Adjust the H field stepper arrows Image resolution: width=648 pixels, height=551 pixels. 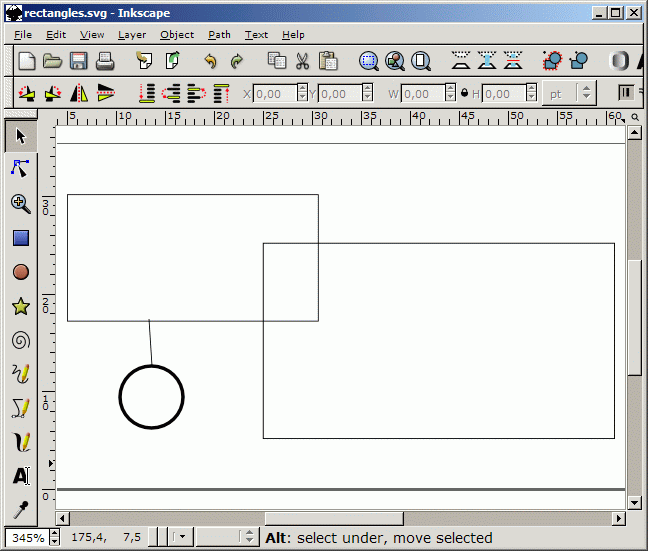pyautogui.click(x=531, y=93)
